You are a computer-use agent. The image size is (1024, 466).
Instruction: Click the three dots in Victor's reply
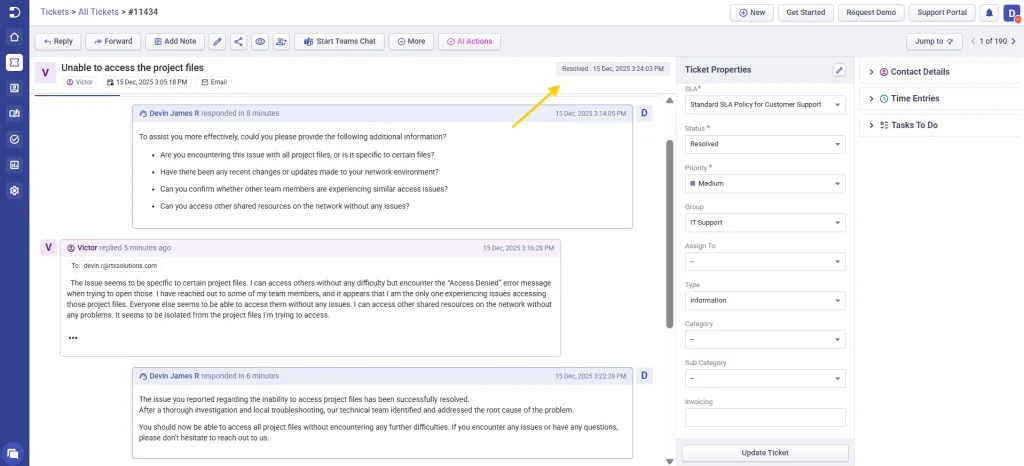(73, 338)
